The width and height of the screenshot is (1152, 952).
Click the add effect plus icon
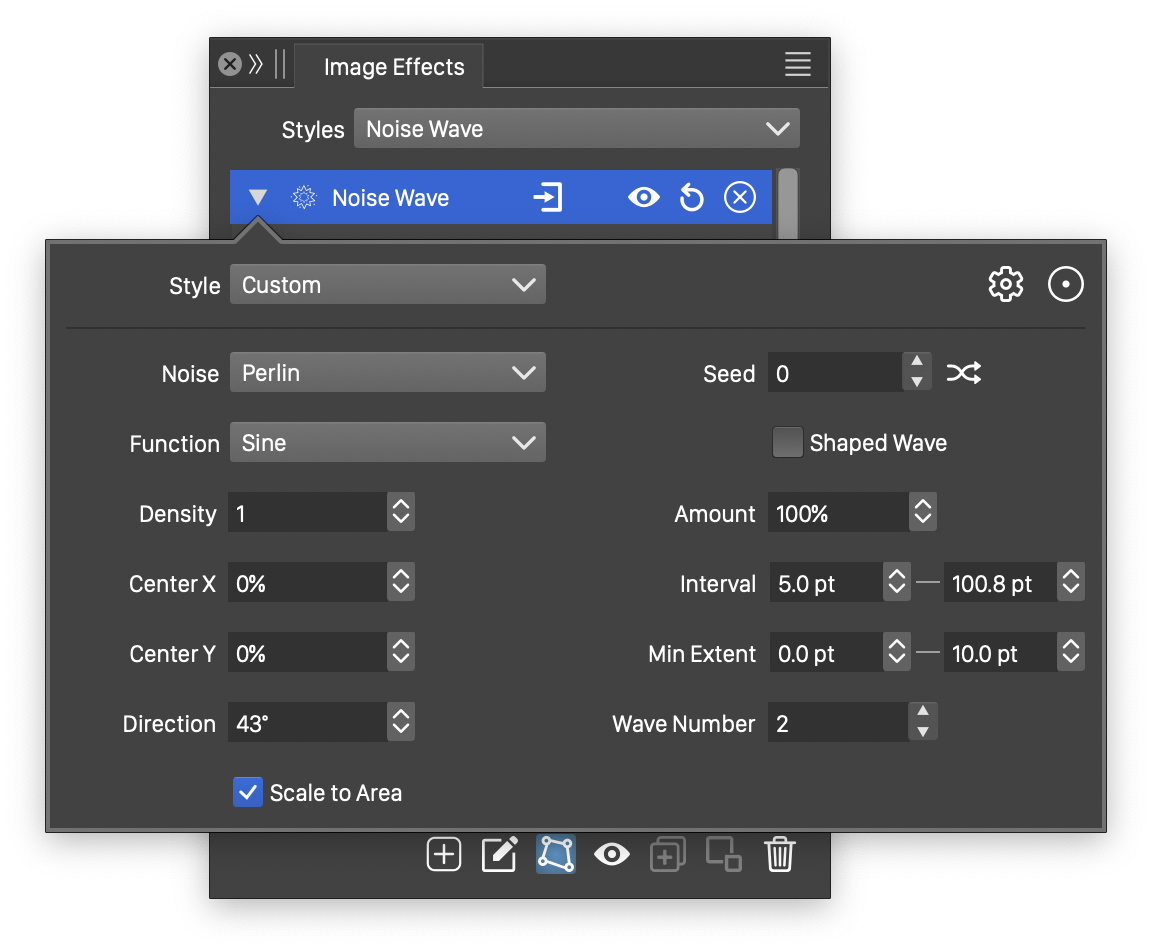click(x=444, y=855)
